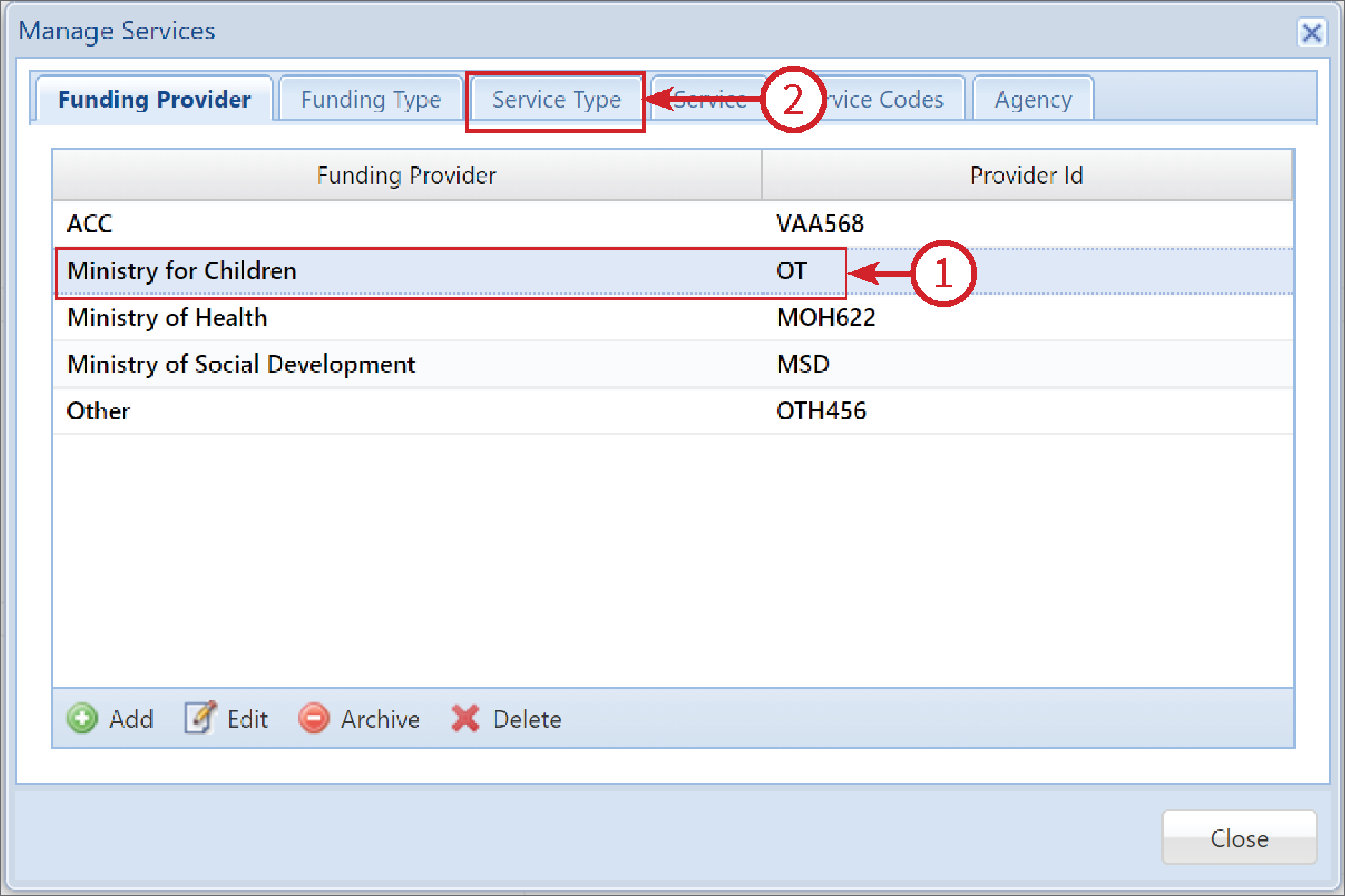This screenshot has height=896, width=1345.
Task: Click the Close button
Action: pos(1239,838)
